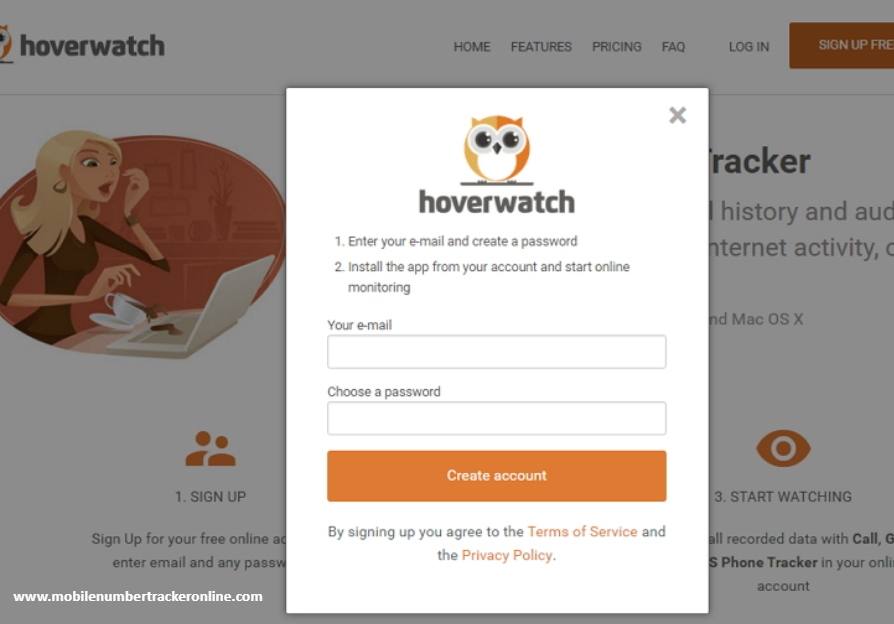Go to the FEATURES page

541,47
